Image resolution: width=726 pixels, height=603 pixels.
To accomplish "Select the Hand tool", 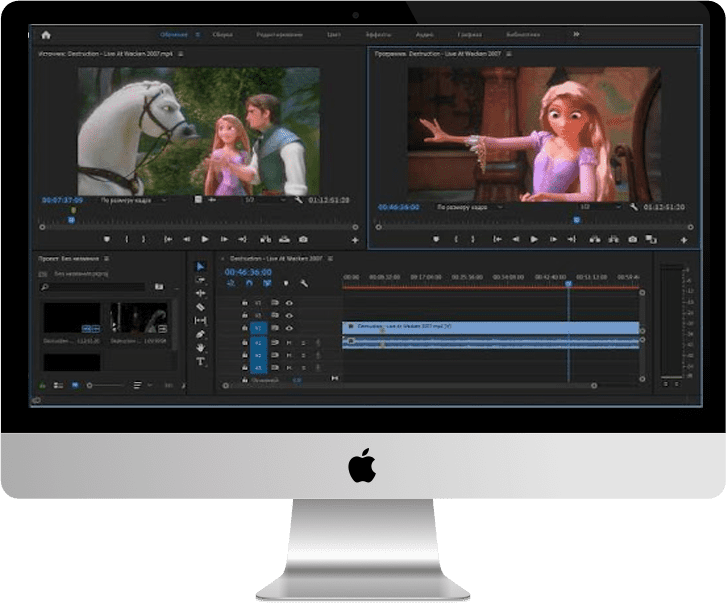I will (200, 348).
